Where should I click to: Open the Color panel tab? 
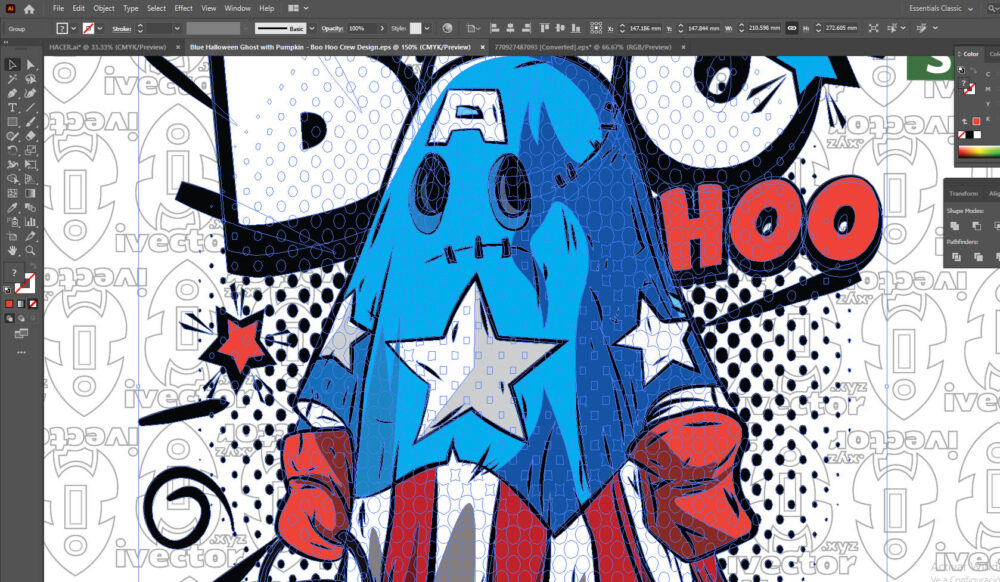(970, 54)
